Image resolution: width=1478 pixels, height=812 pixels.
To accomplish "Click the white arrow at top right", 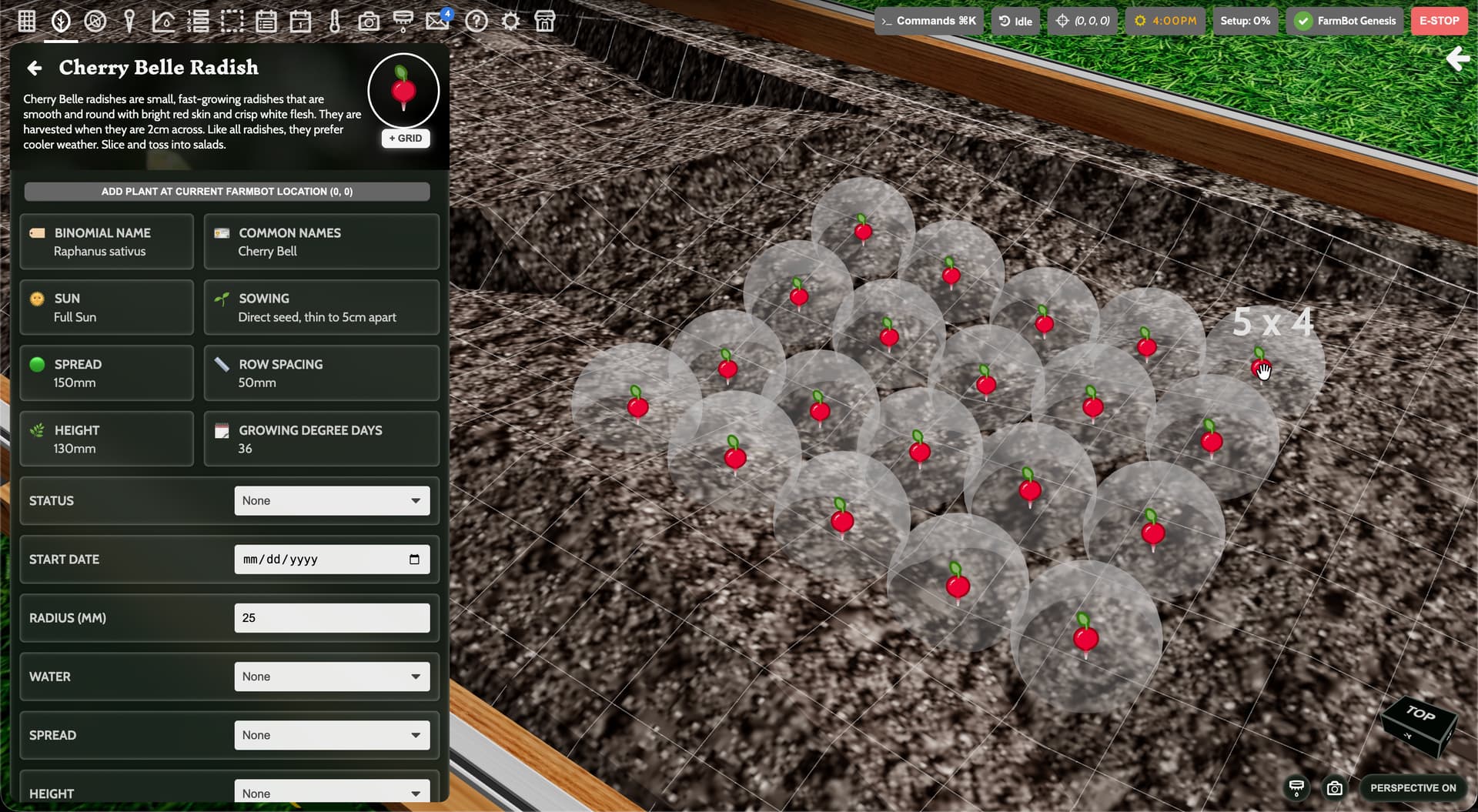I will [1457, 58].
